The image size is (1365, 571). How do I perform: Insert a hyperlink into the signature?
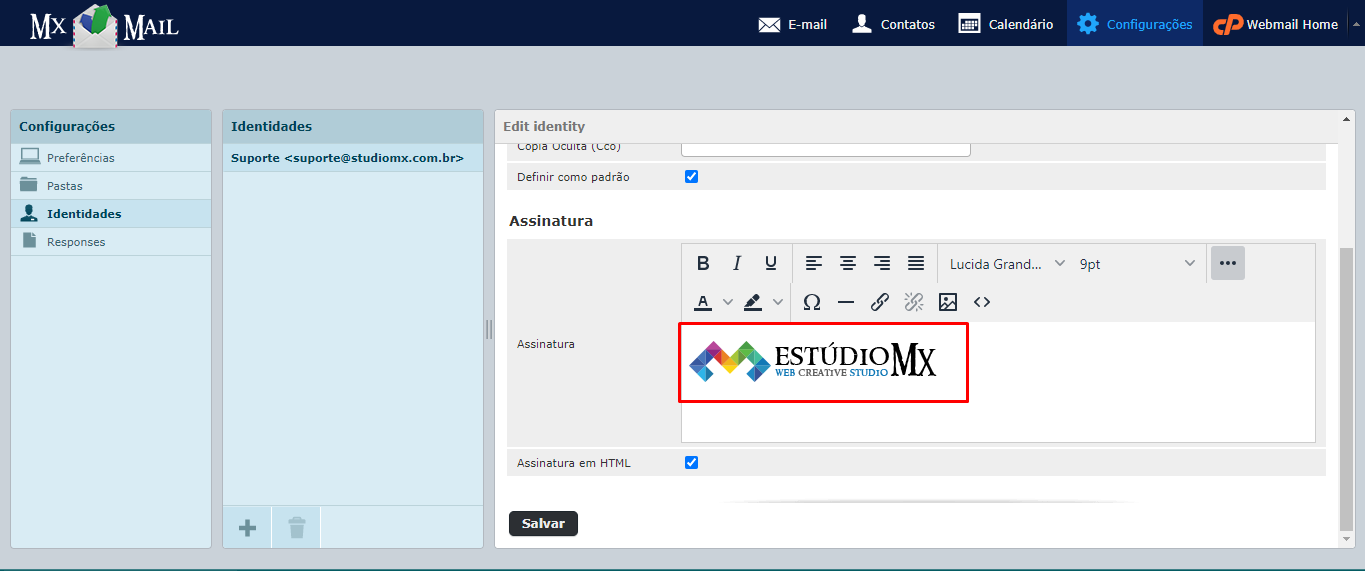click(880, 302)
